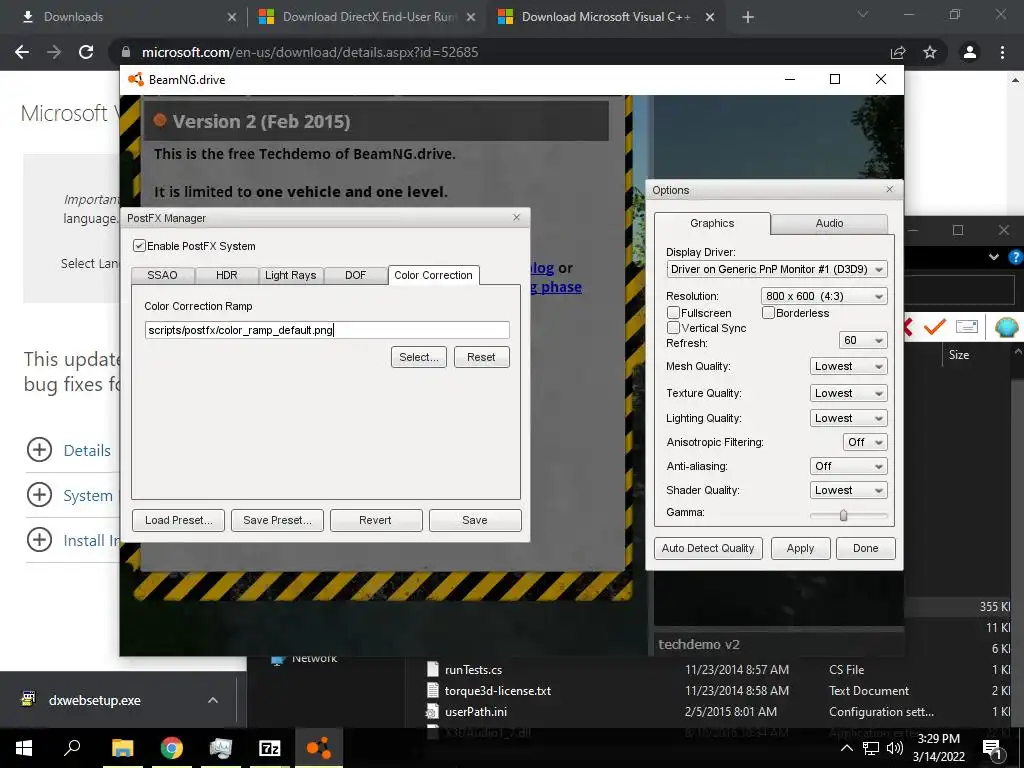Open Resolution 800 x 600 dropdown

(824, 296)
